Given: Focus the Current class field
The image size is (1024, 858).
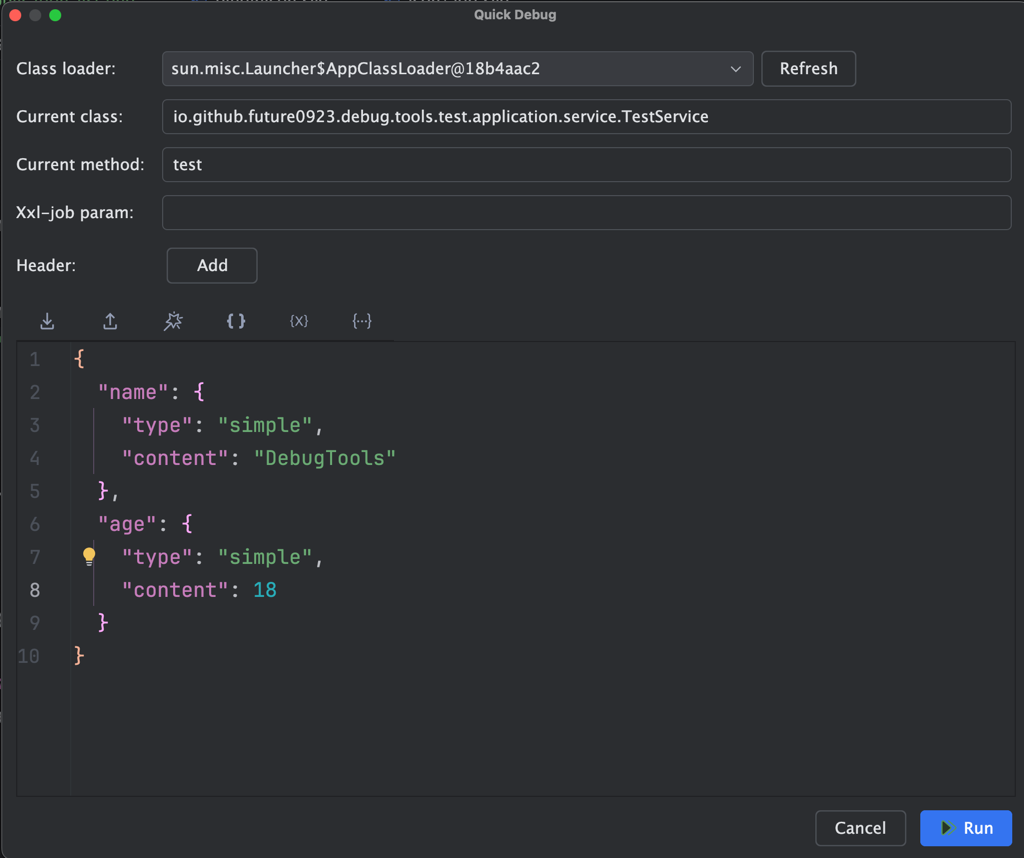Looking at the screenshot, I should (x=586, y=116).
